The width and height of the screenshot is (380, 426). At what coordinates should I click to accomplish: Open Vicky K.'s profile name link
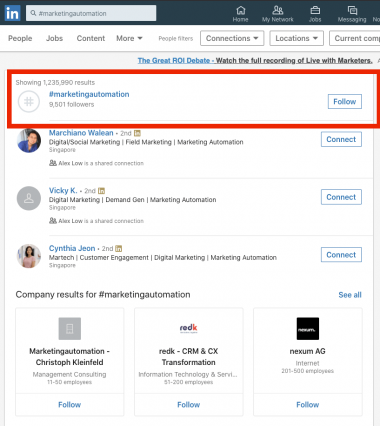point(63,191)
